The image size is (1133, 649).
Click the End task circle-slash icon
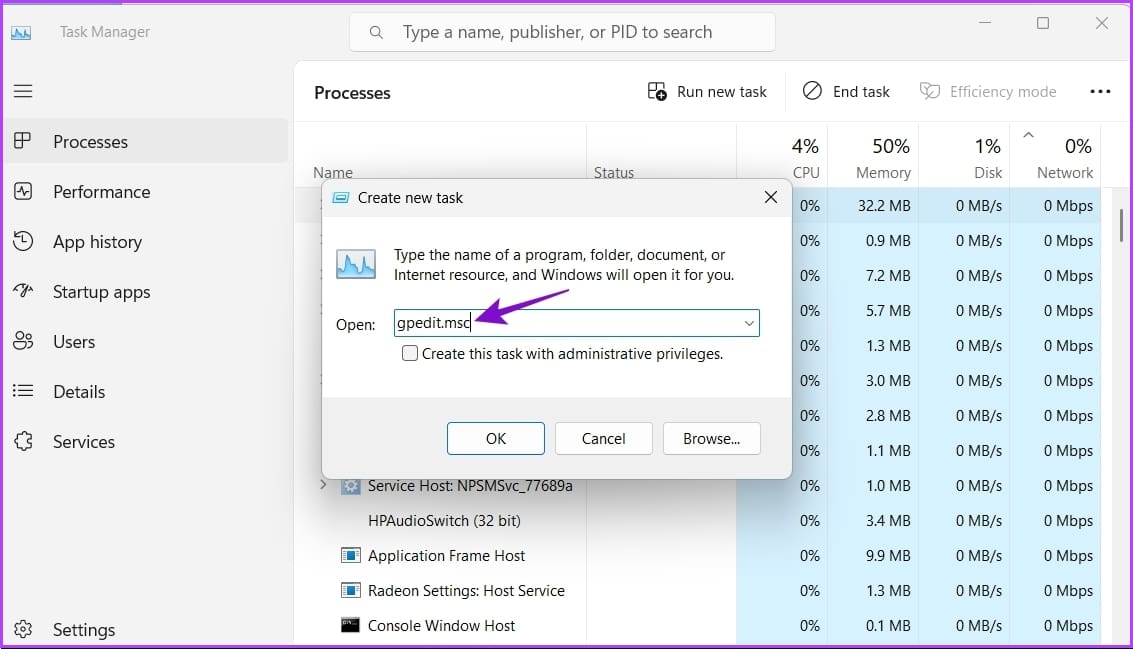click(x=812, y=91)
